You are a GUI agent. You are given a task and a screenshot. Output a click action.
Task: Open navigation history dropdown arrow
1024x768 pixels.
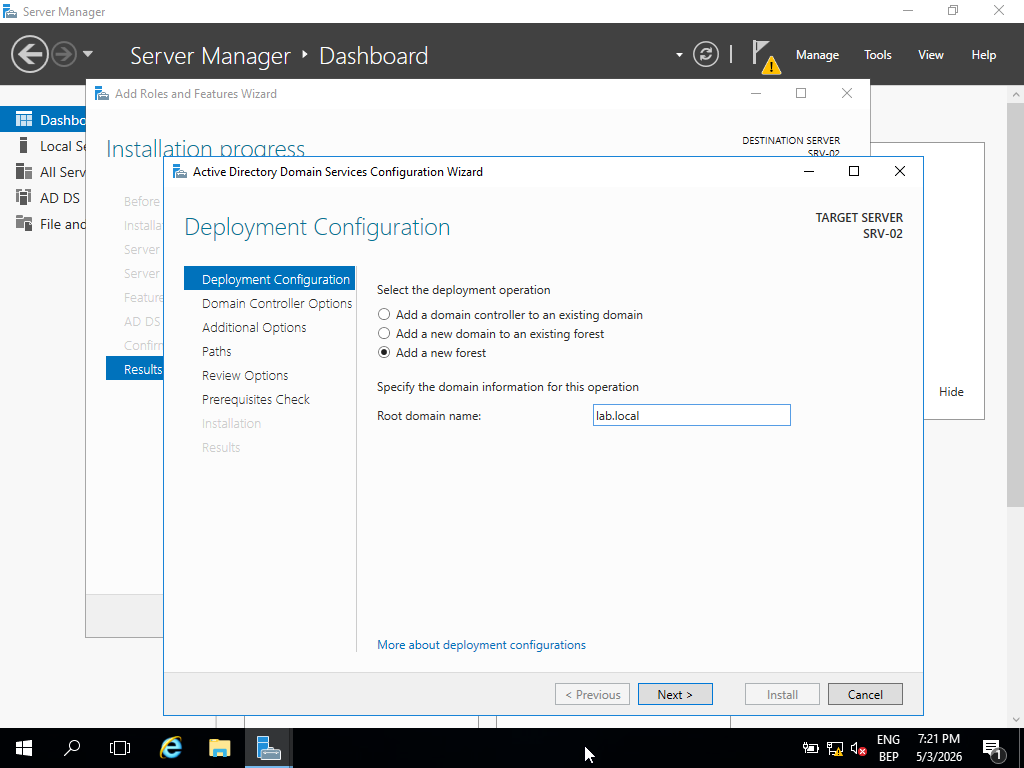coord(88,54)
